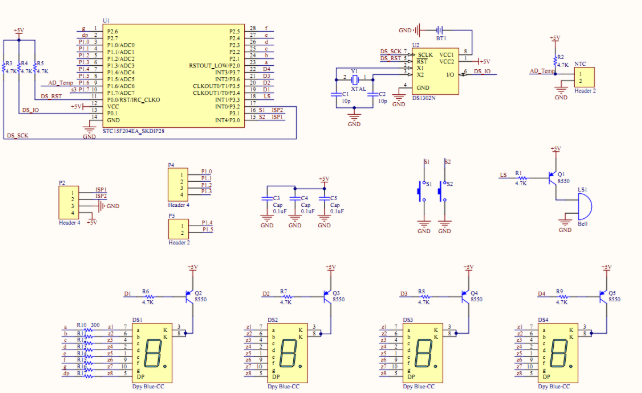The width and height of the screenshot is (642, 393).
Task: Select the P2 Header 4 connector
Action: (69, 203)
